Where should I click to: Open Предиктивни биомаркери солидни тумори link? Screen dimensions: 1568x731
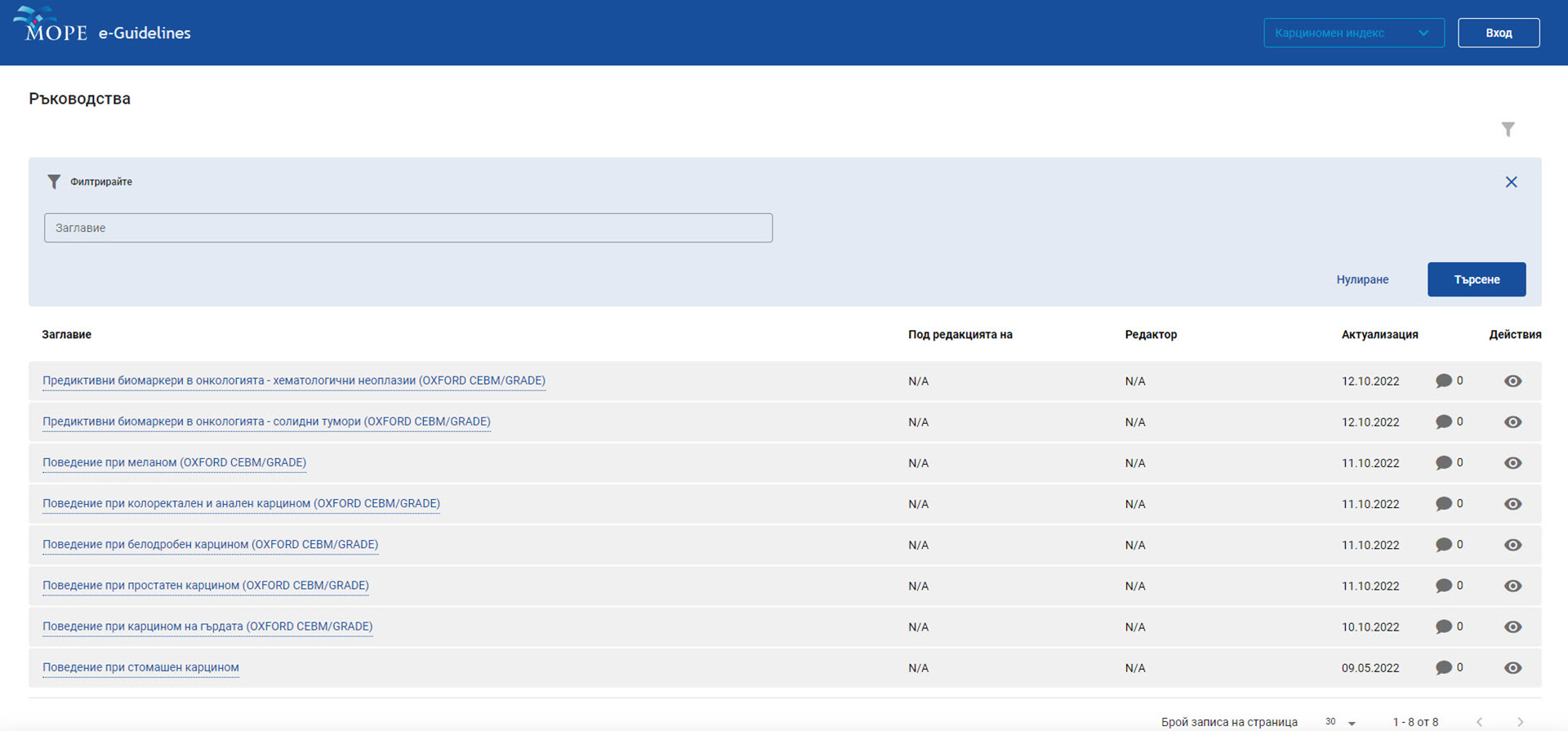(x=266, y=421)
